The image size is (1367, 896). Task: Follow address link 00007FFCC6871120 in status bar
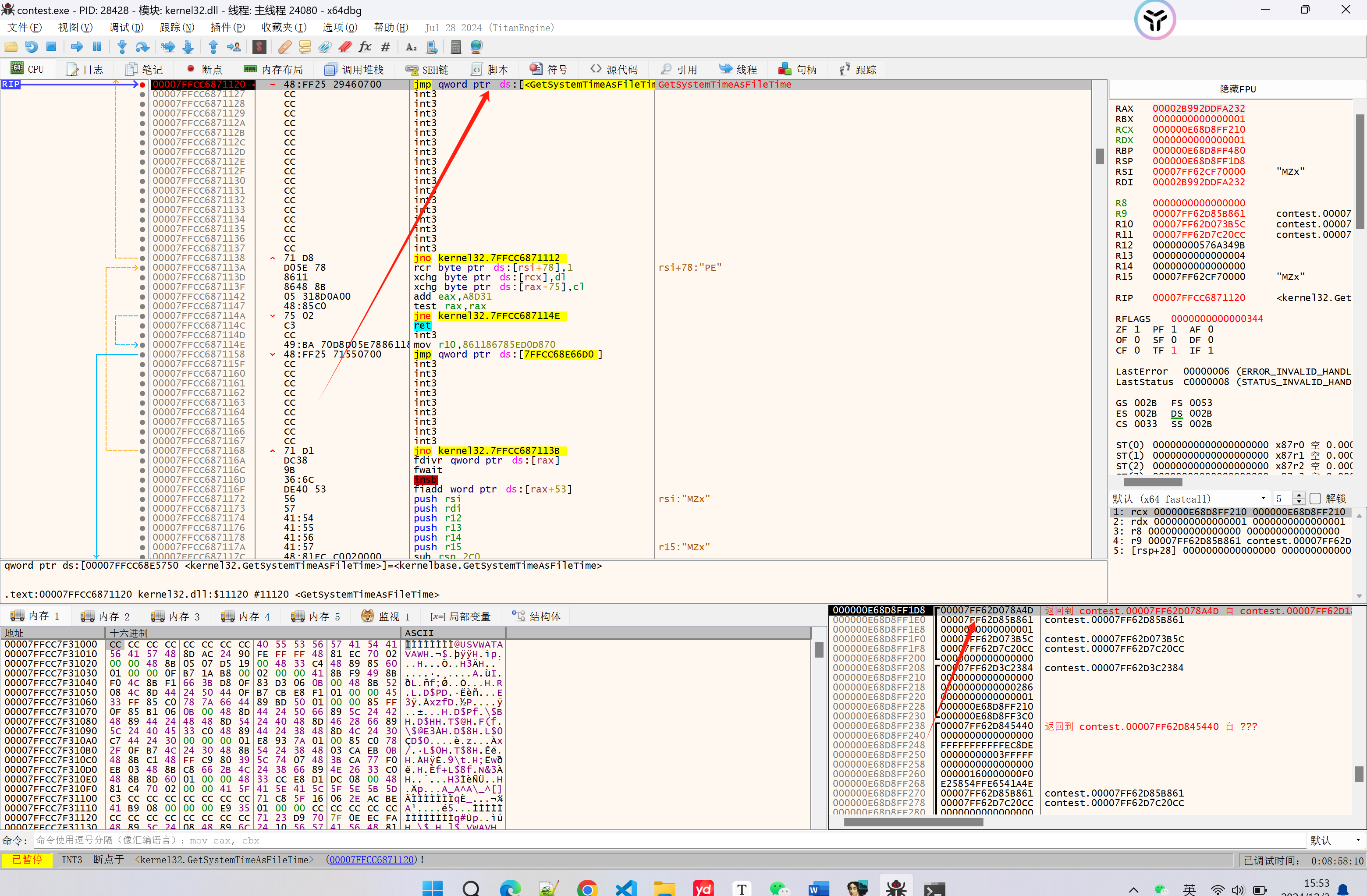(372, 860)
